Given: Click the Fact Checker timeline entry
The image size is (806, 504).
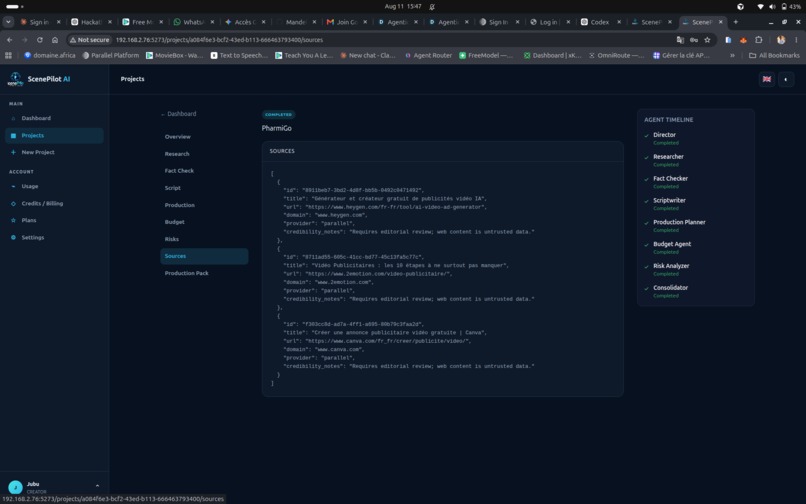Looking at the screenshot, I should coord(670,178).
